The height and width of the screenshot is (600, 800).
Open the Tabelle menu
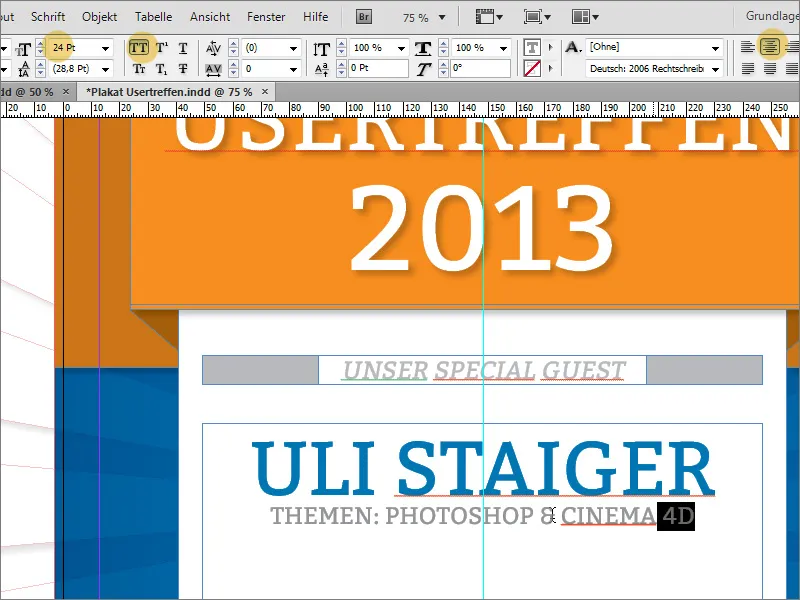coord(154,17)
